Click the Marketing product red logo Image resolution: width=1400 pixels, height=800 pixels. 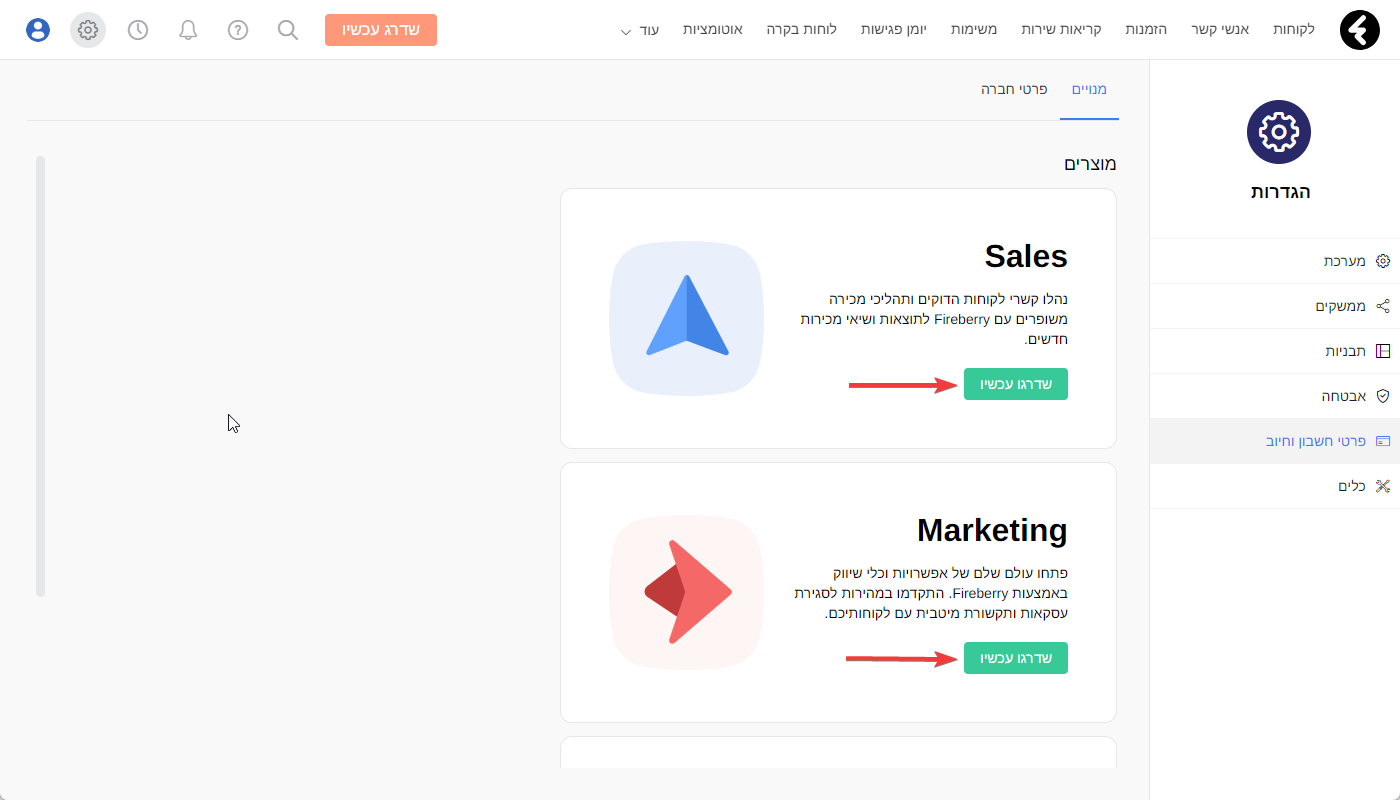coord(686,592)
